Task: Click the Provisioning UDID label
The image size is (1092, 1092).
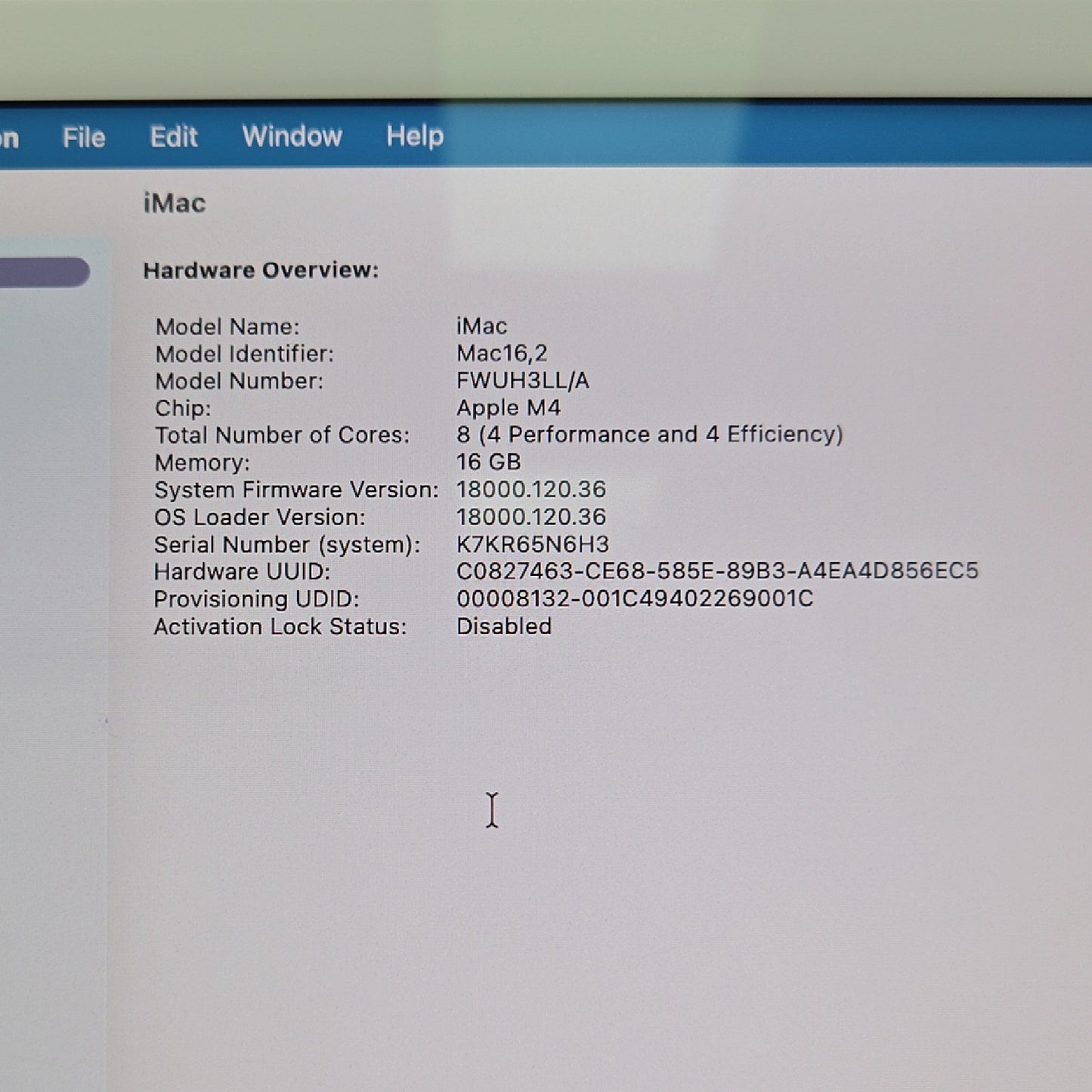Action: [256, 599]
